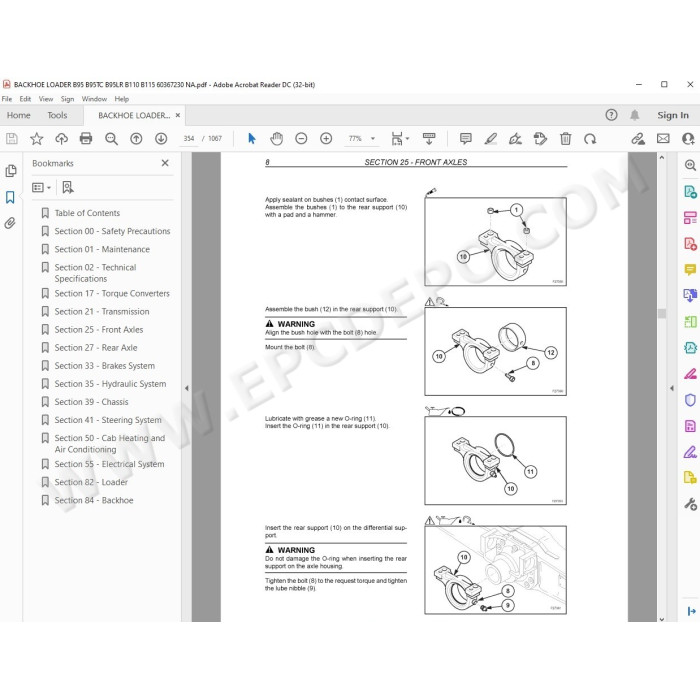Open the Attachments paperclip panel

(10, 223)
